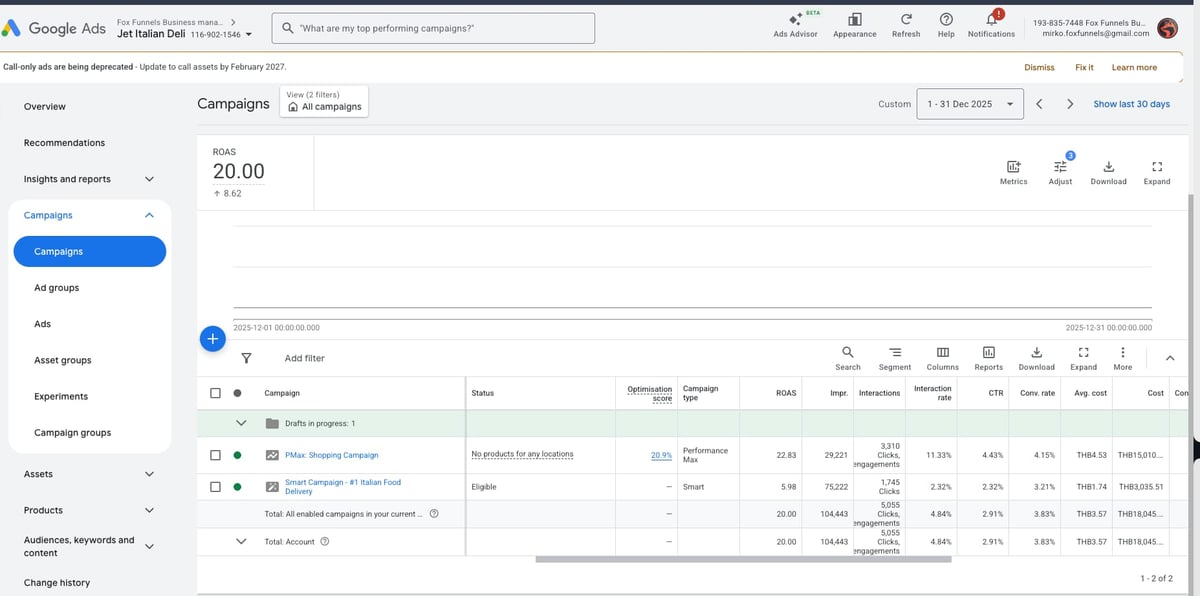Click Show last 30 days link
Image resolution: width=1200 pixels, height=596 pixels.
click(x=1131, y=104)
